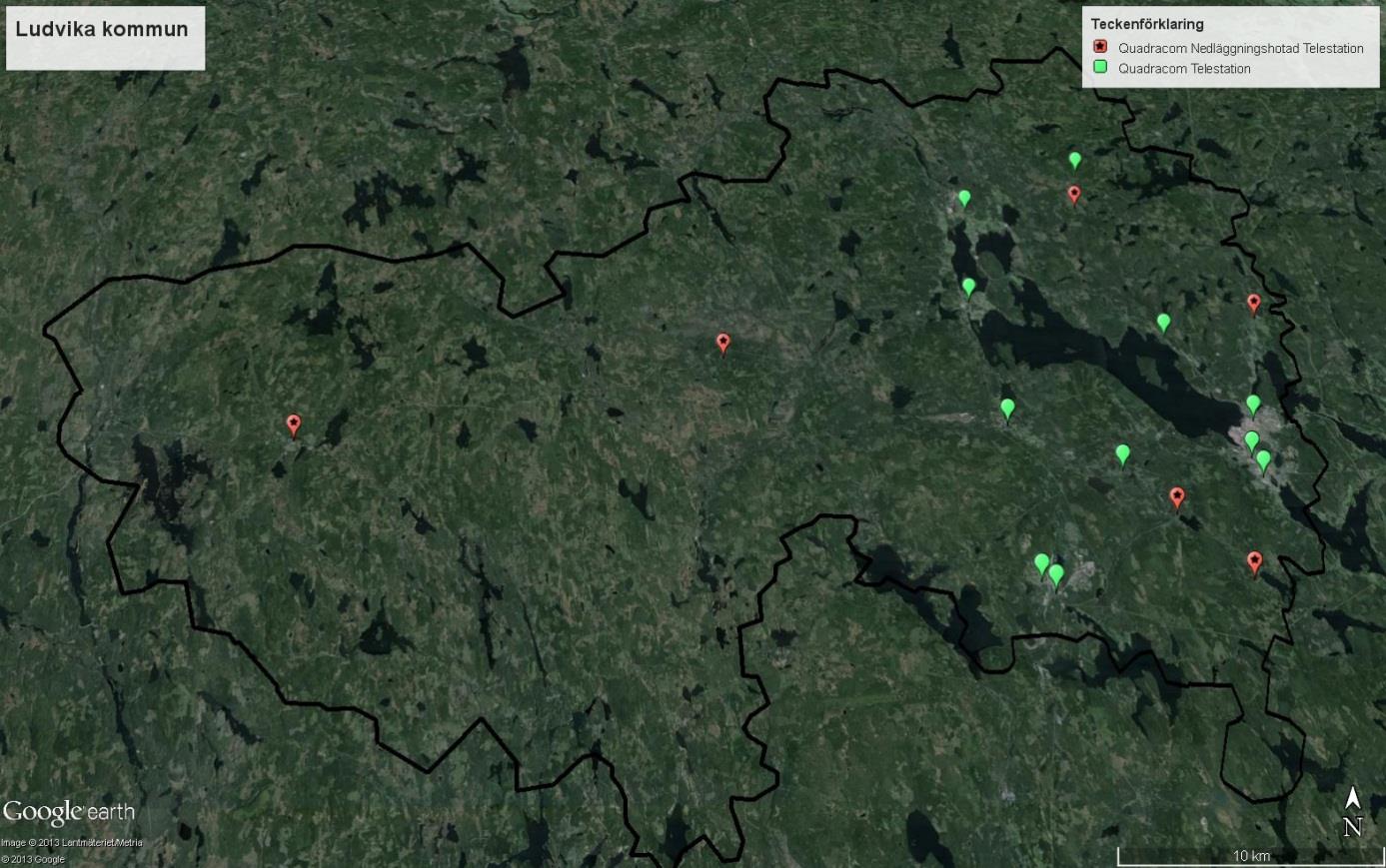
Task: Select the southeasternmost red telestation pin
Action: coord(1255,562)
